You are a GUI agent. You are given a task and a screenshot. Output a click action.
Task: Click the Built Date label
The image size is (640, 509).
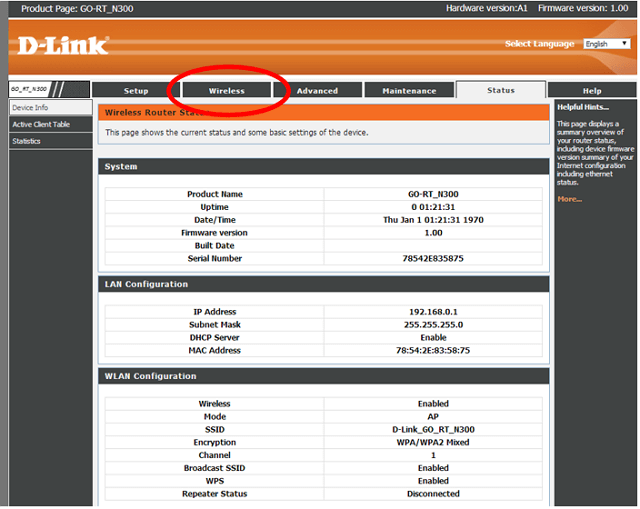point(214,246)
